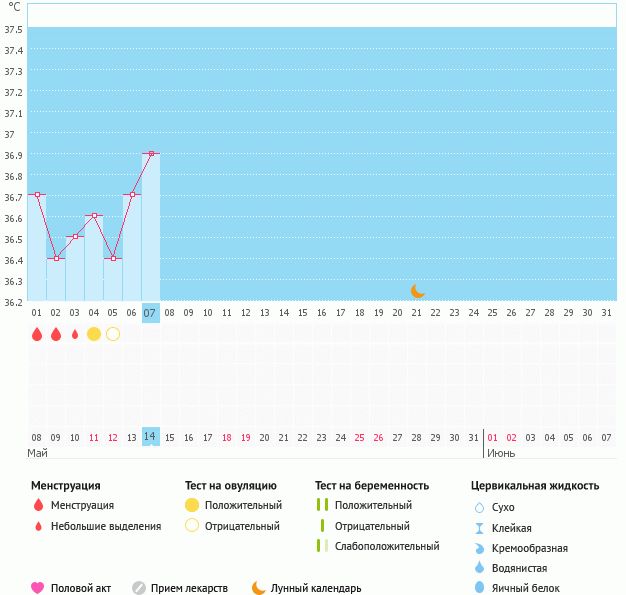Viewport: 626px width, 595px height.
Task: Click the Слабоположительный pregnancy test icon
Action: 322,546
